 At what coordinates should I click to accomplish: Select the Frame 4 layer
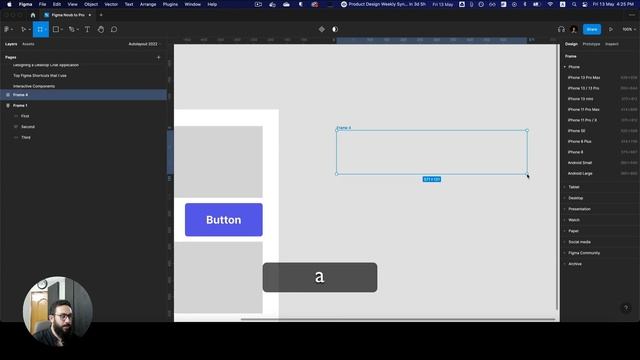83,95
